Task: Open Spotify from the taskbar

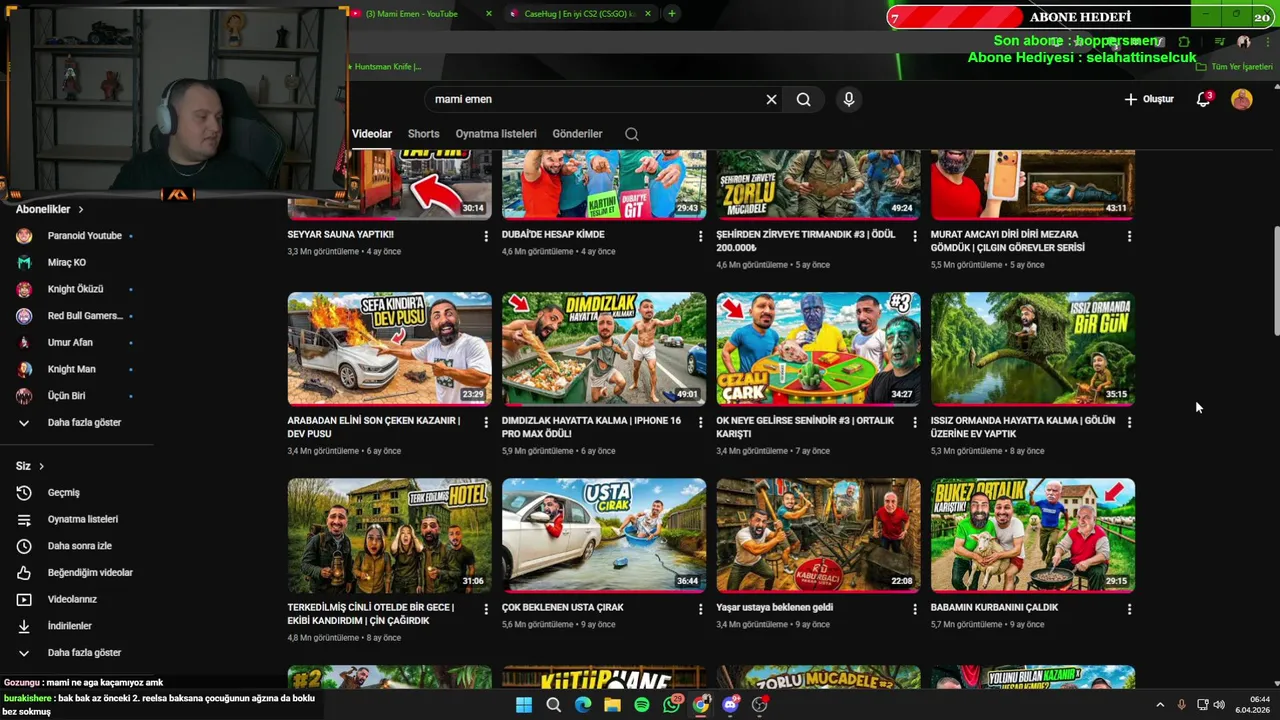Action: (x=642, y=705)
